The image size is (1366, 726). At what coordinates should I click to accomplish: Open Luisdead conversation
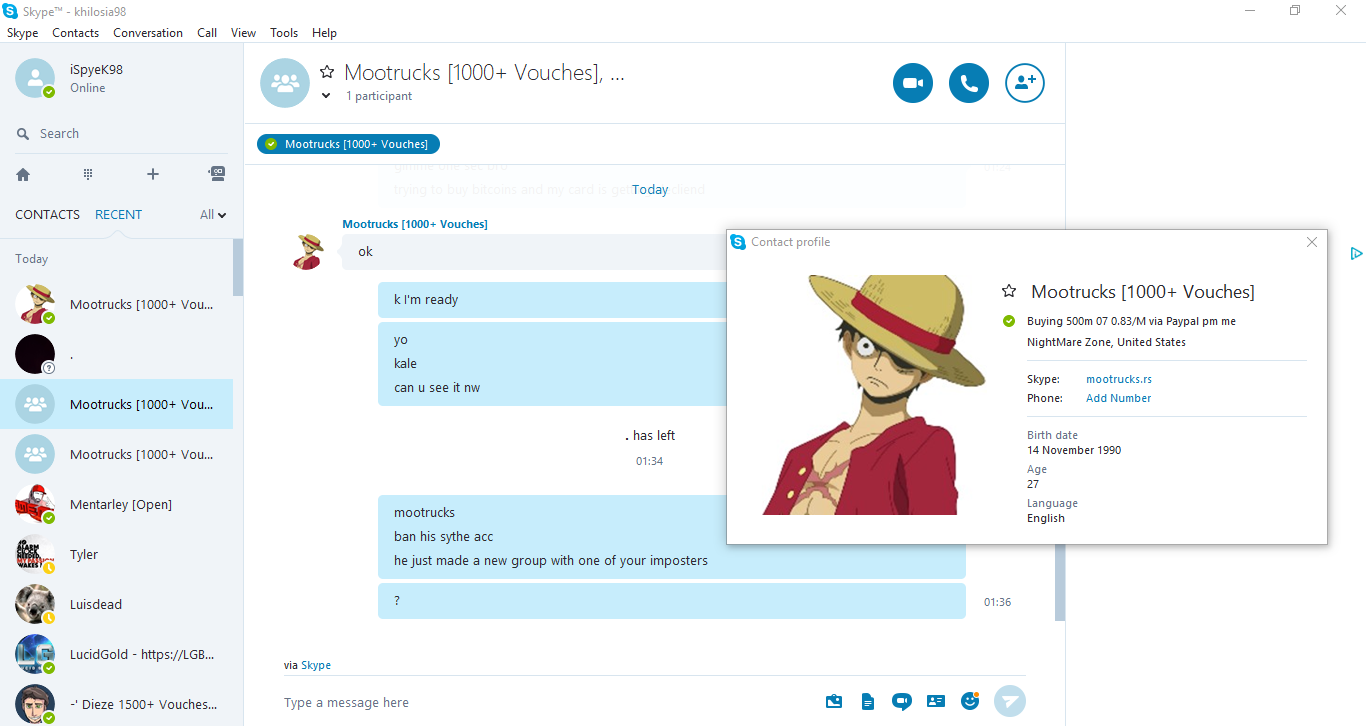[x=116, y=604]
